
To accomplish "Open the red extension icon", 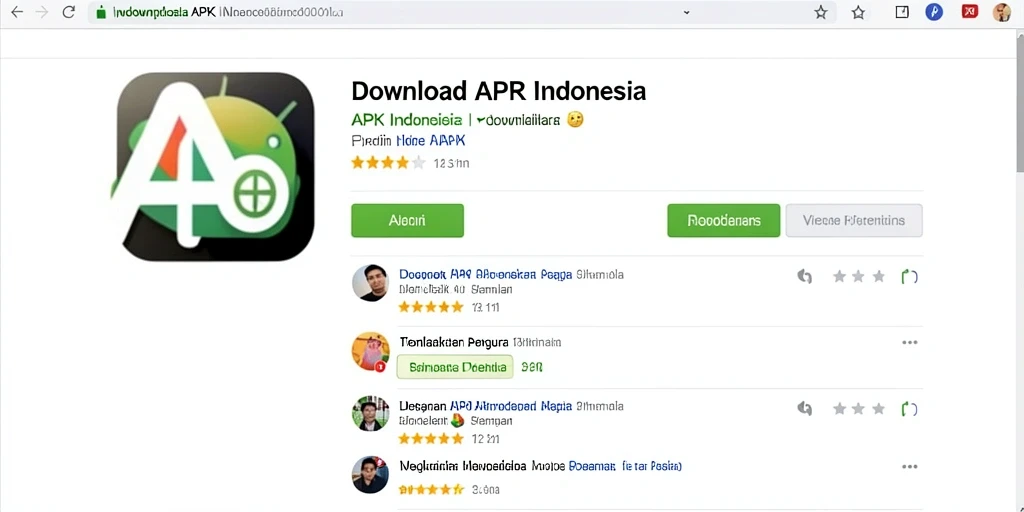I will click(970, 11).
